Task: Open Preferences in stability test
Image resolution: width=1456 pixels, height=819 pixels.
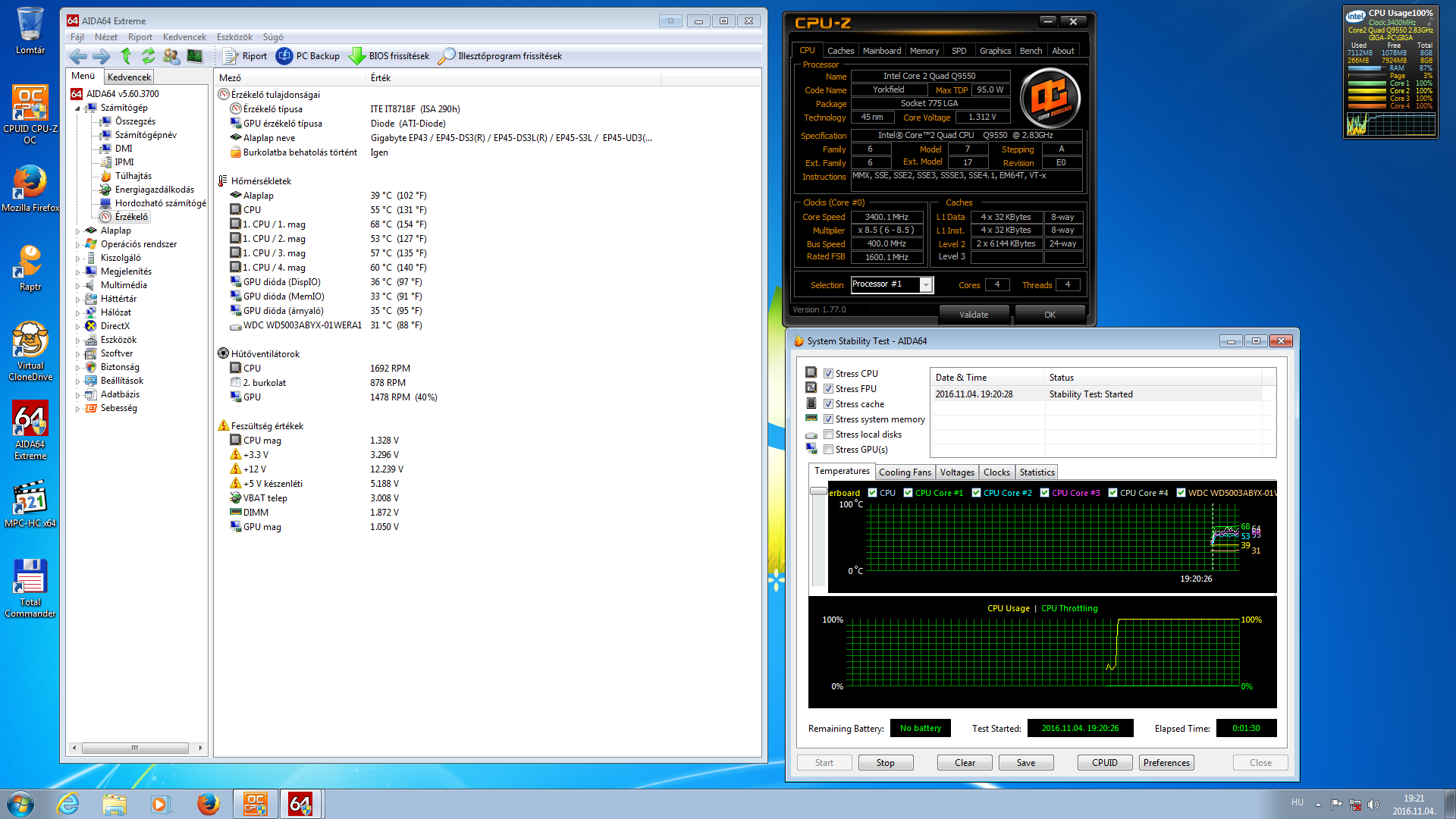Action: click(1166, 763)
